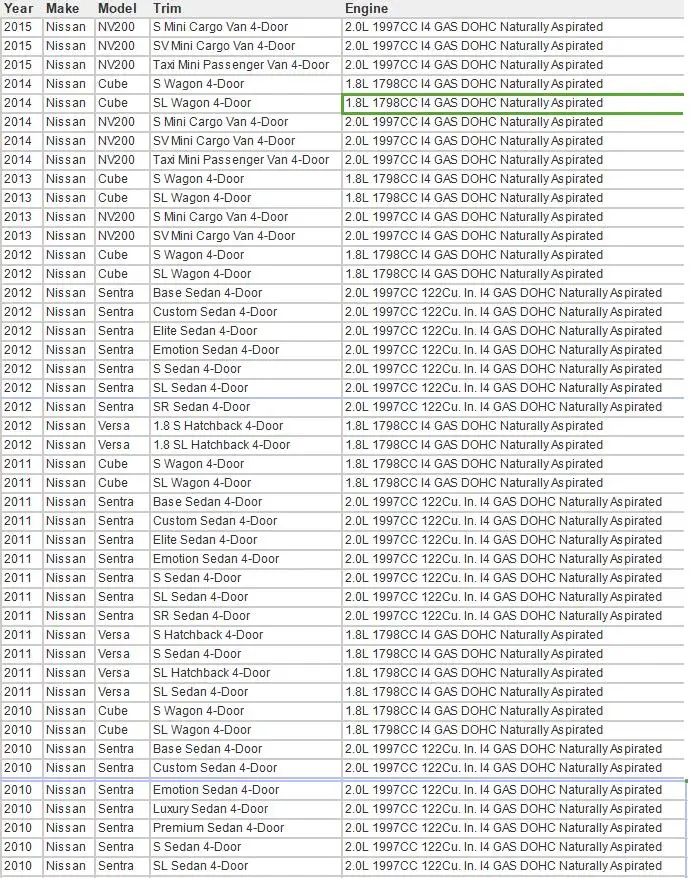Select 2010 Sentra 'S Sedan 4-Door' trim cell
This screenshot has width=690, height=878.
pyautogui.click(x=246, y=848)
